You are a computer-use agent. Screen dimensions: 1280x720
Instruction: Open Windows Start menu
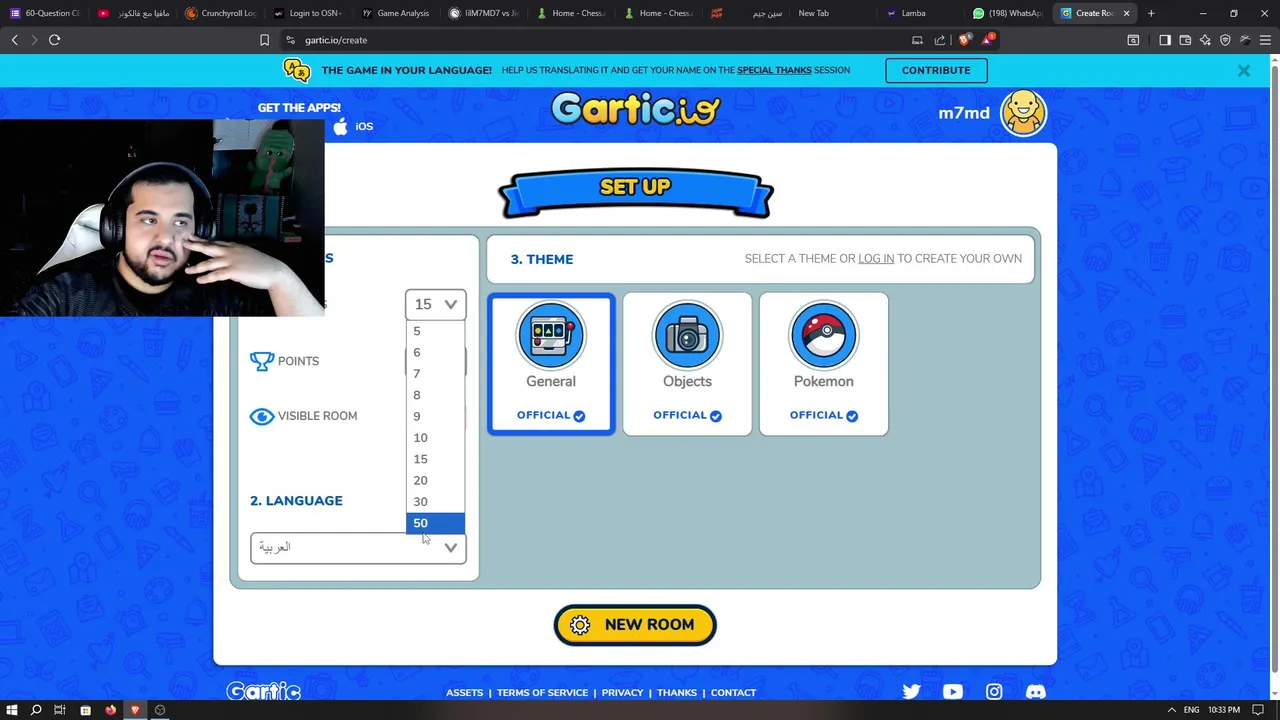12,710
